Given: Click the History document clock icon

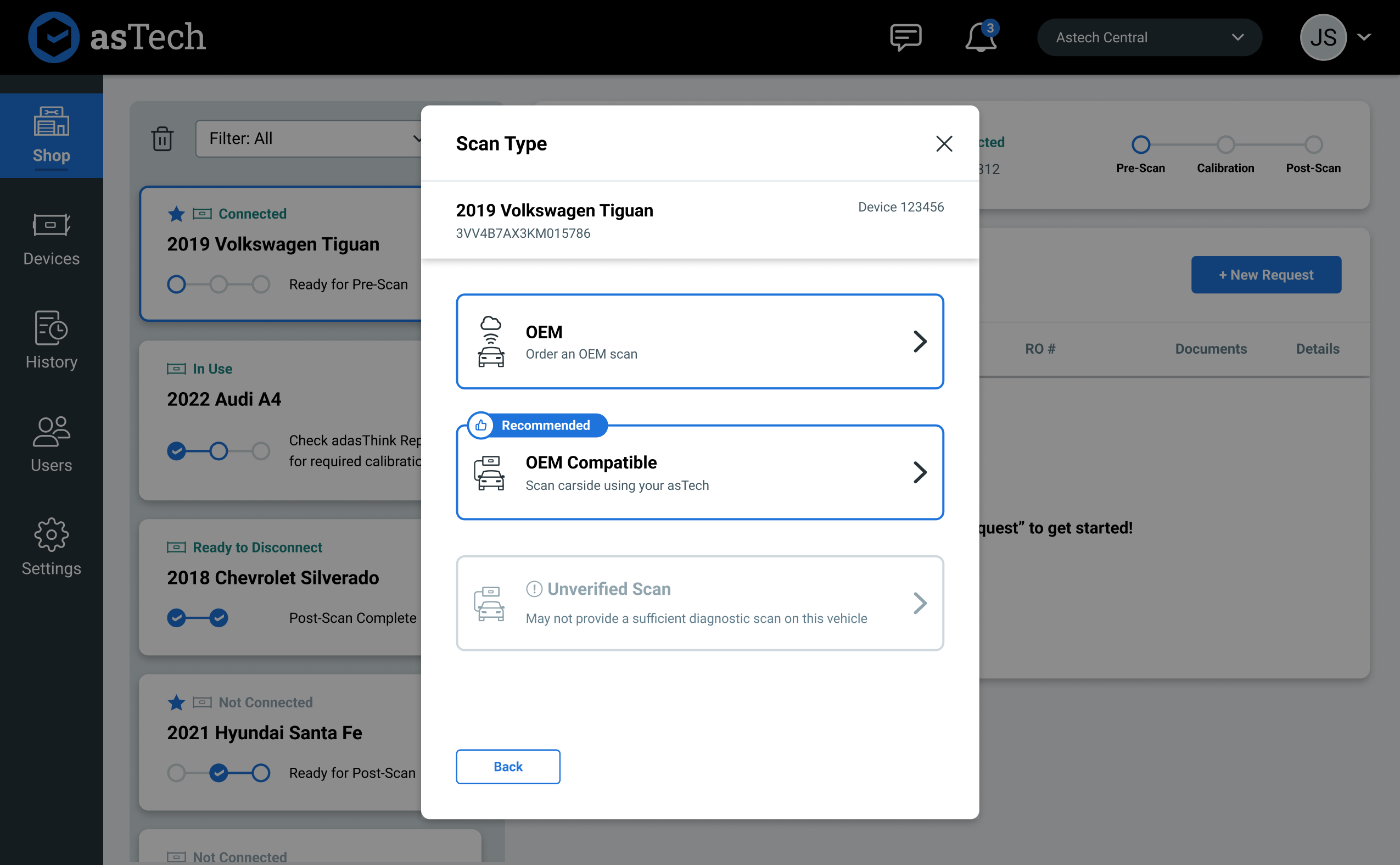Looking at the screenshot, I should [x=52, y=328].
